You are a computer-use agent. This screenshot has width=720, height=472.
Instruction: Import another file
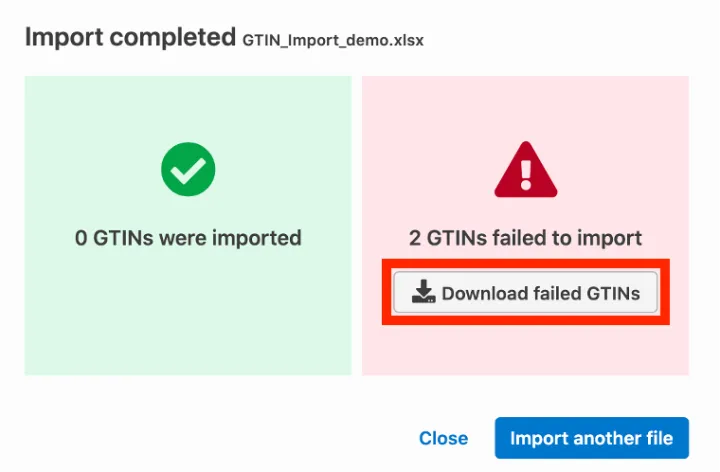click(591, 438)
